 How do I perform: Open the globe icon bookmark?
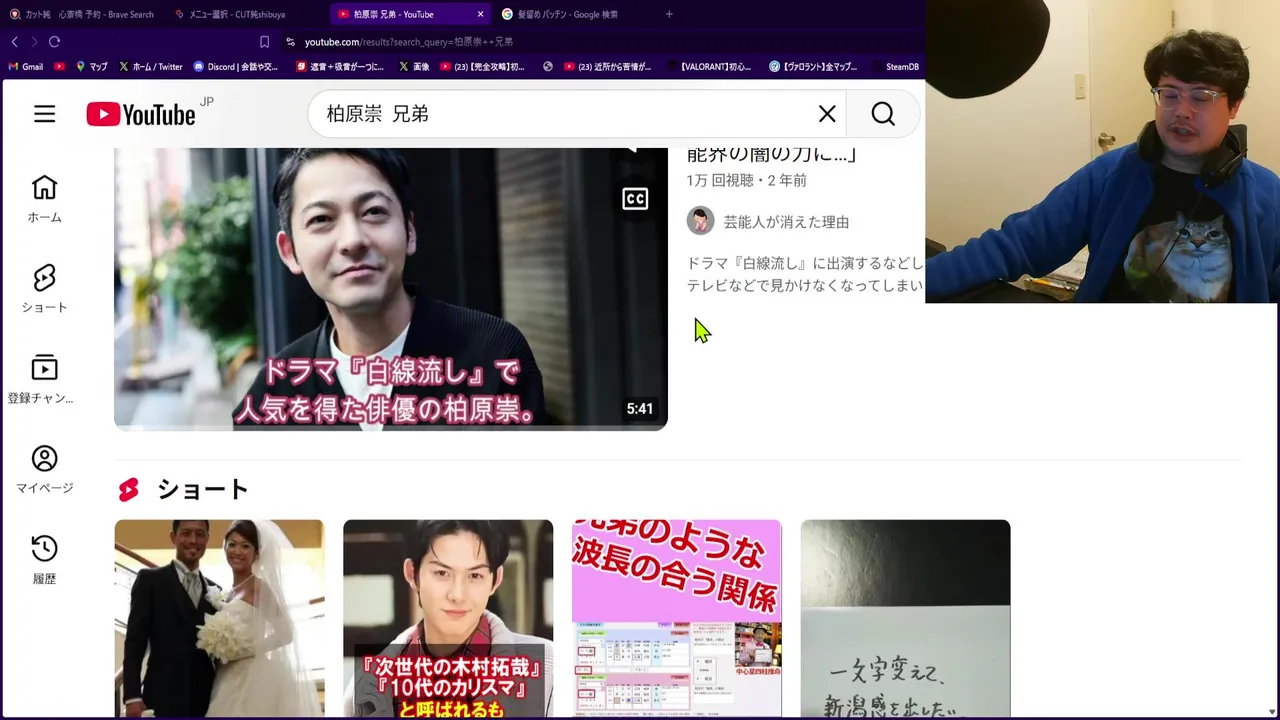point(548,67)
